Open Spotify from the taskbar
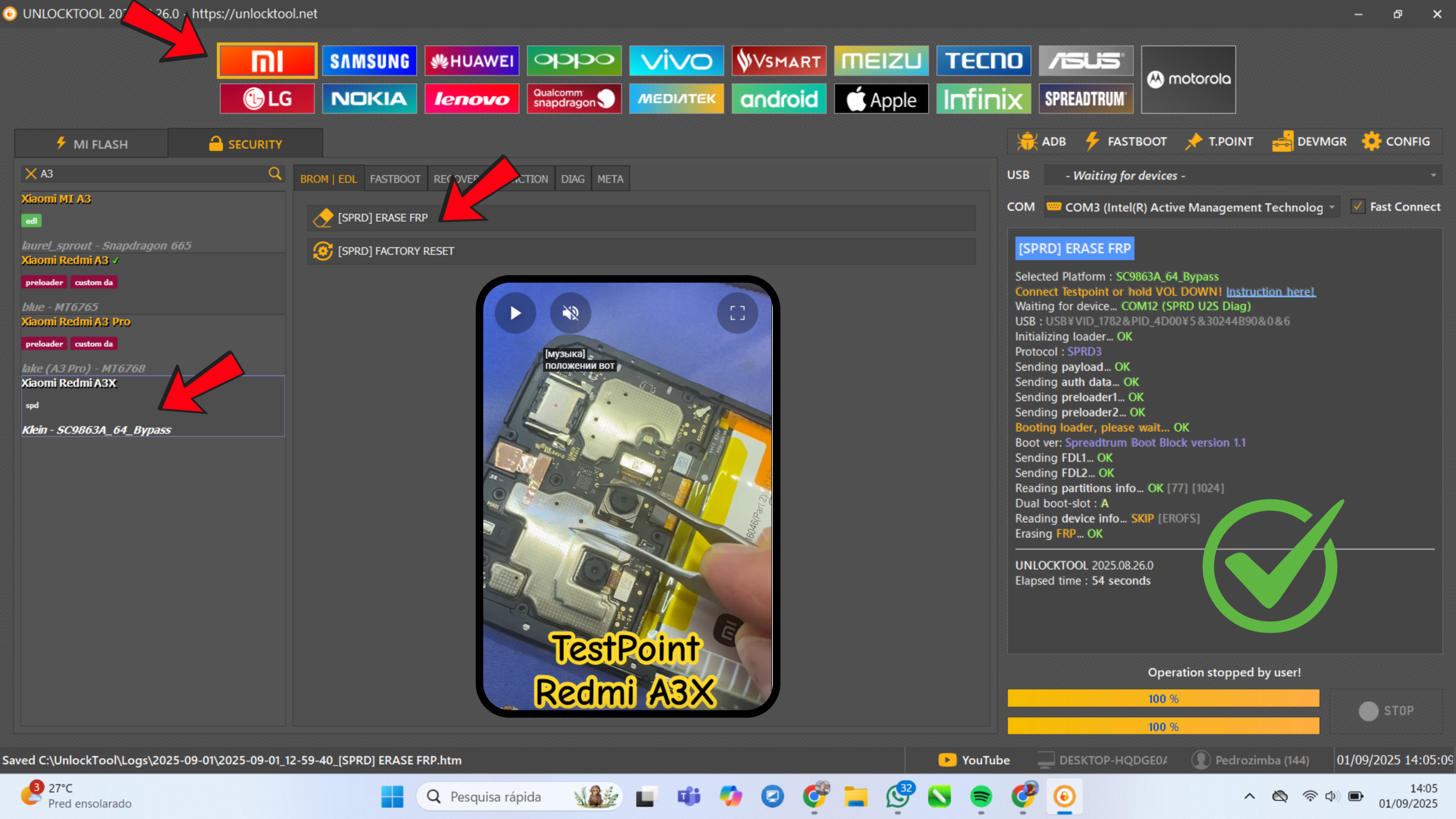The width and height of the screenshot is (1456, 819). (981, 797)
